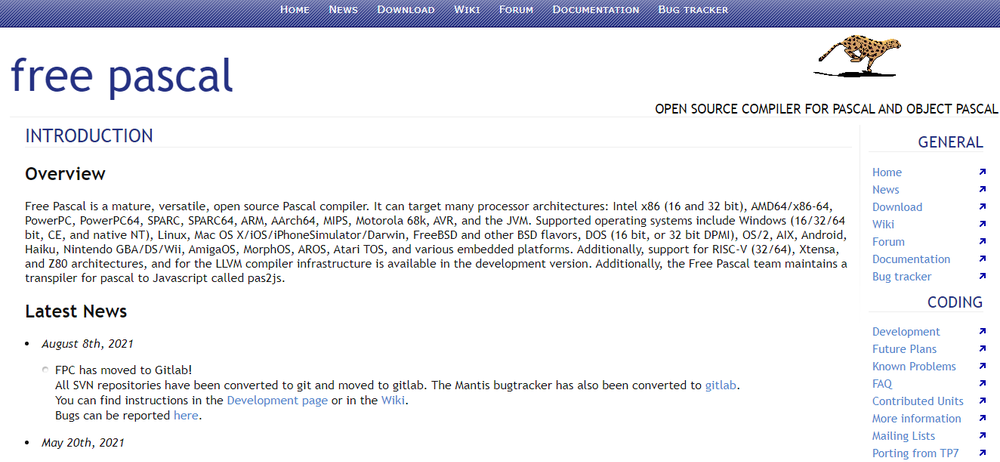The height and width of the screenshot is (462, 1000).
Task: Open sidebar News link
Action: [x=885, y=190]
